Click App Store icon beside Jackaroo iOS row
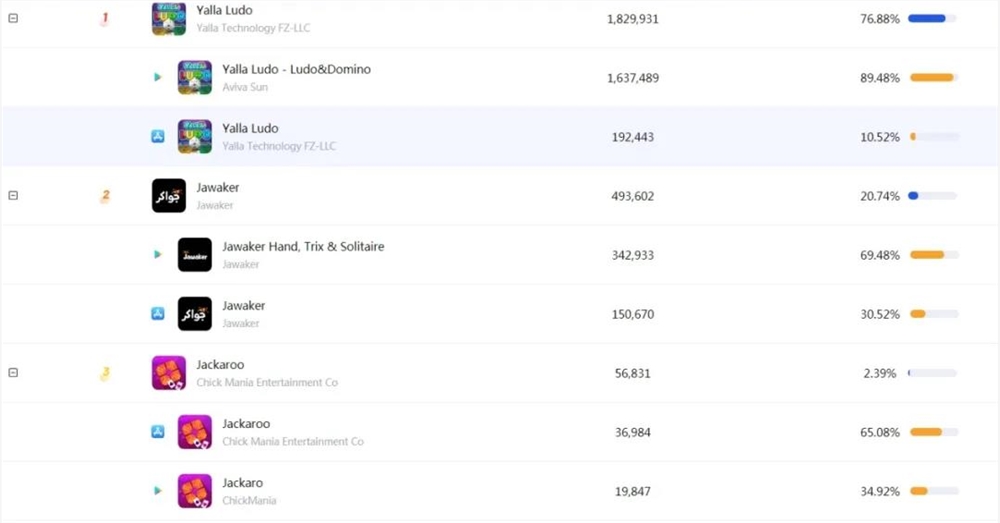 tap(157, 432)
